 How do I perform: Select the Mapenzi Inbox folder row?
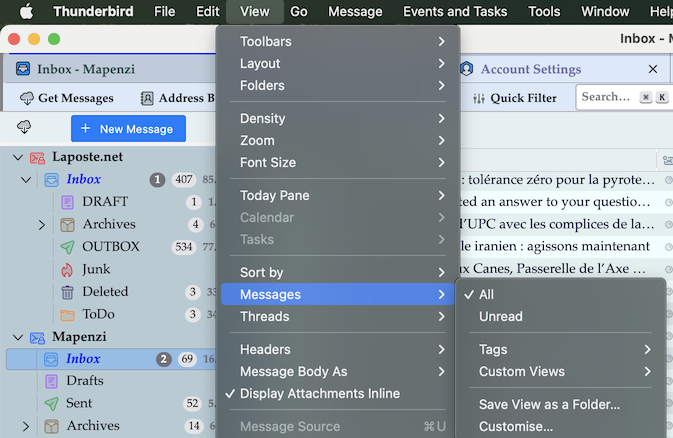tap(111, 359)
